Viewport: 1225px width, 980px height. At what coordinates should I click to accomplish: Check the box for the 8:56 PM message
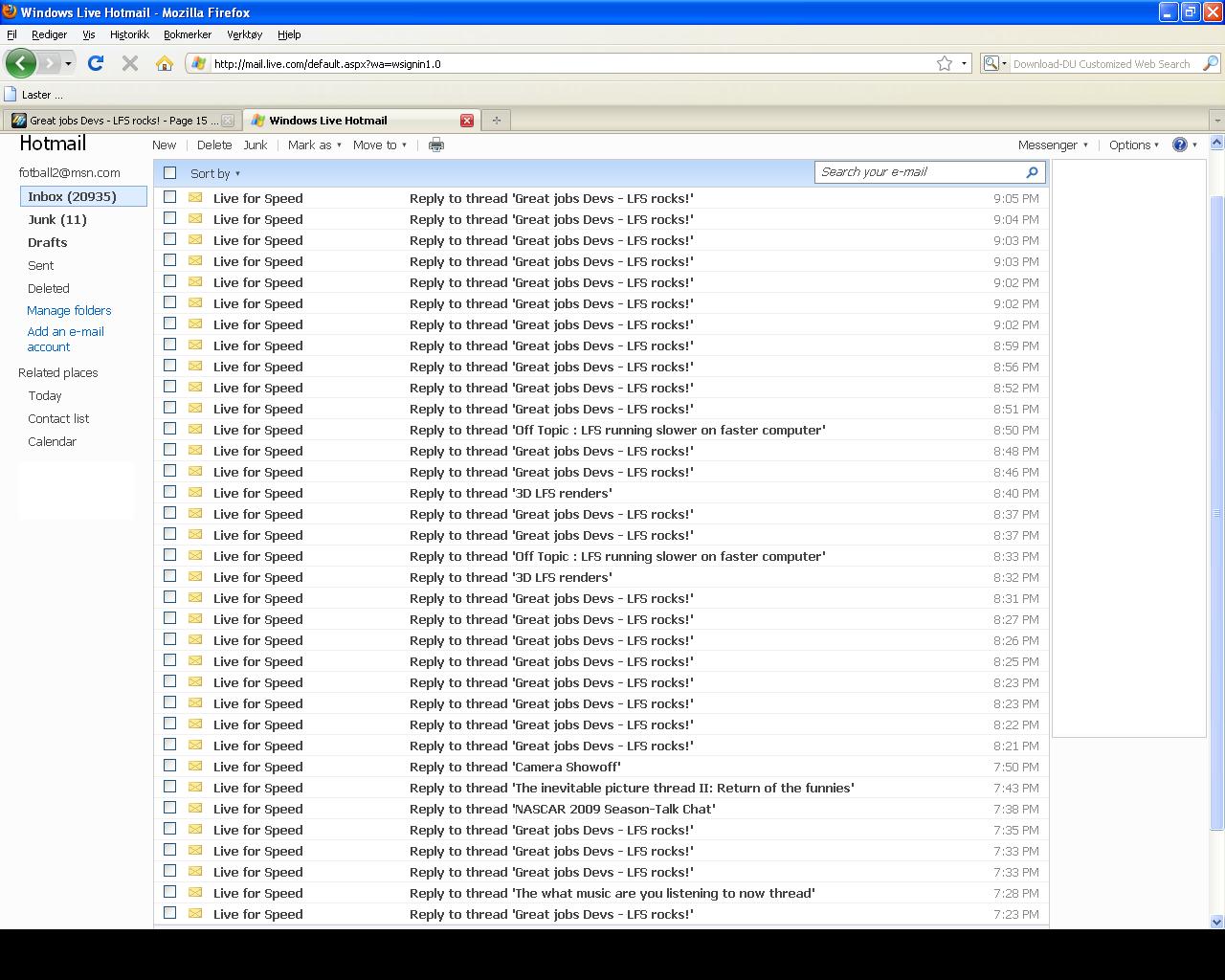point(169,366)
